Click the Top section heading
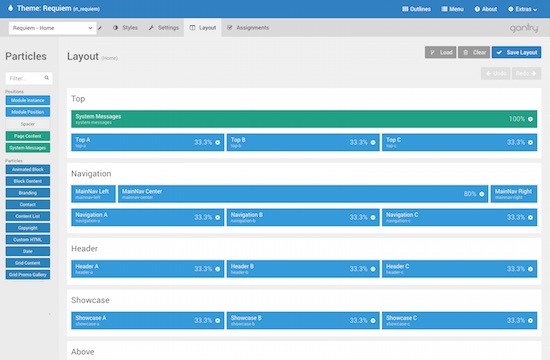This screenshot has height=360, width=550. point(78,99)
